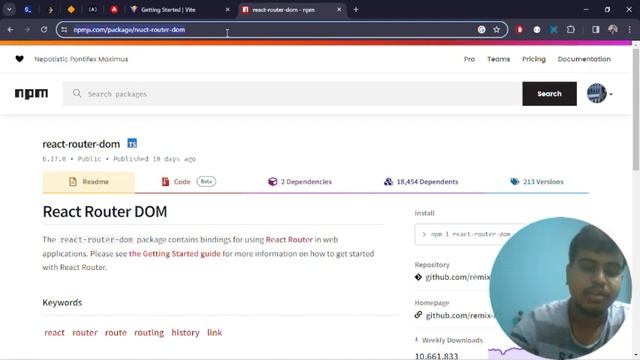Click the address bar URL
Image resolution: width=640 pixels, height=360 pixels.
tap(129, 29)
